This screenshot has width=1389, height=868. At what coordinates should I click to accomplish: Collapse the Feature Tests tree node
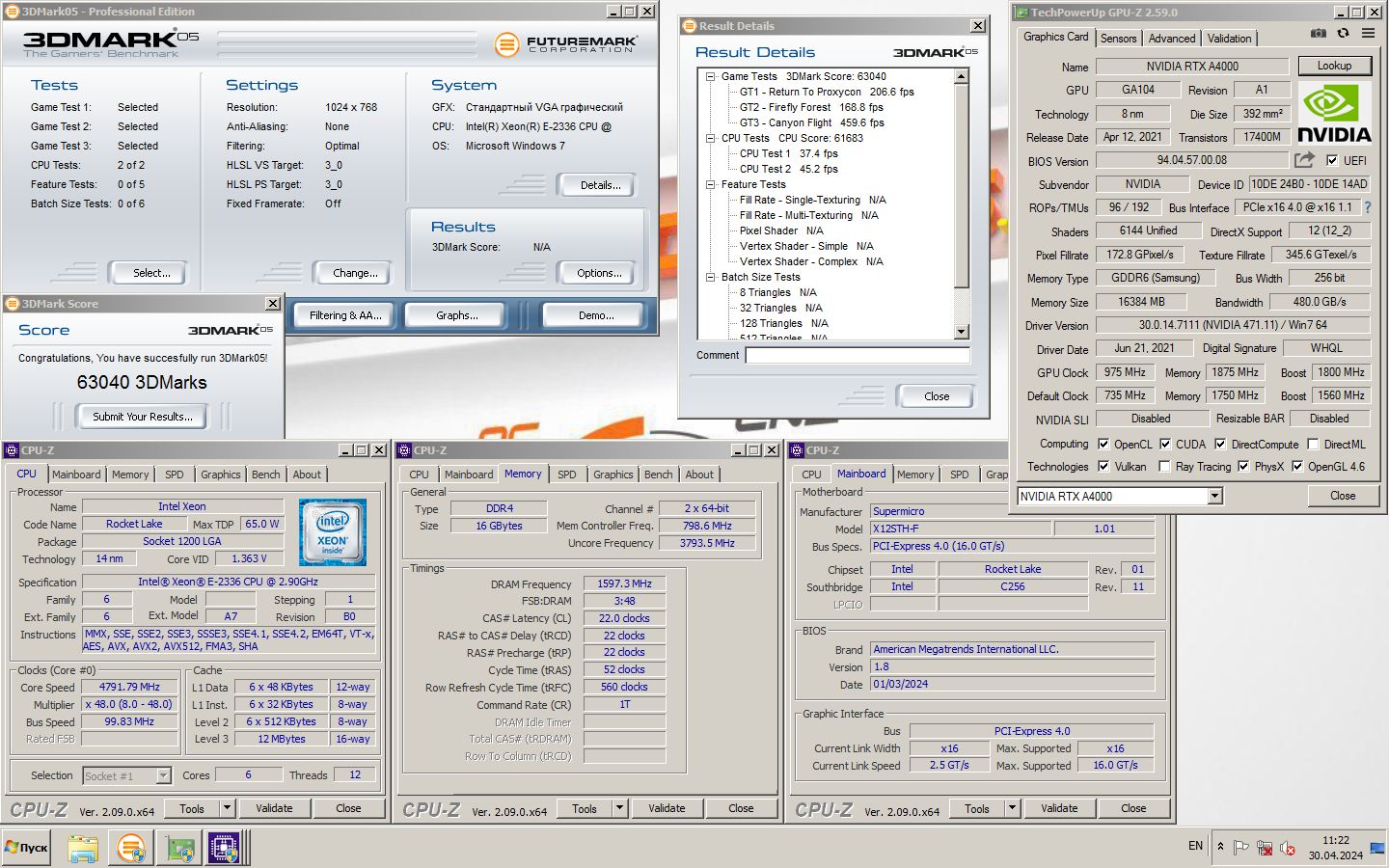click(711, 184)
